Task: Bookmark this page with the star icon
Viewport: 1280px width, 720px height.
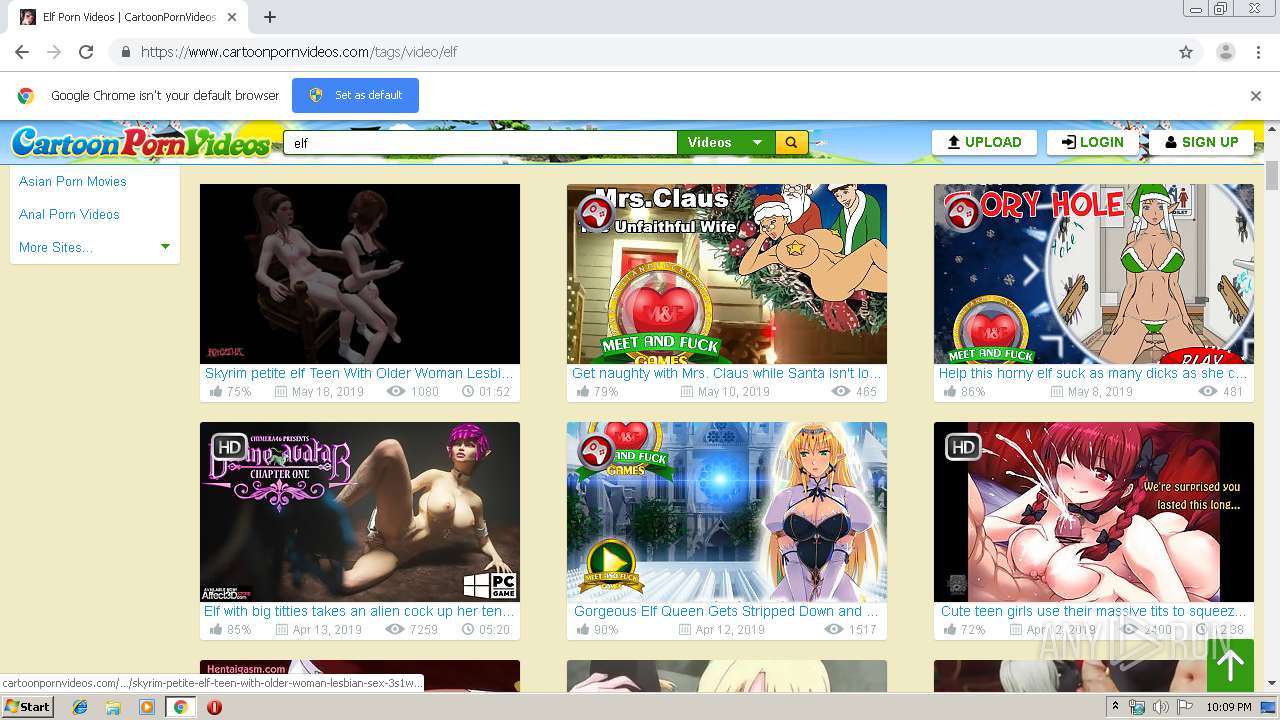Action: tap(1186, 52)
